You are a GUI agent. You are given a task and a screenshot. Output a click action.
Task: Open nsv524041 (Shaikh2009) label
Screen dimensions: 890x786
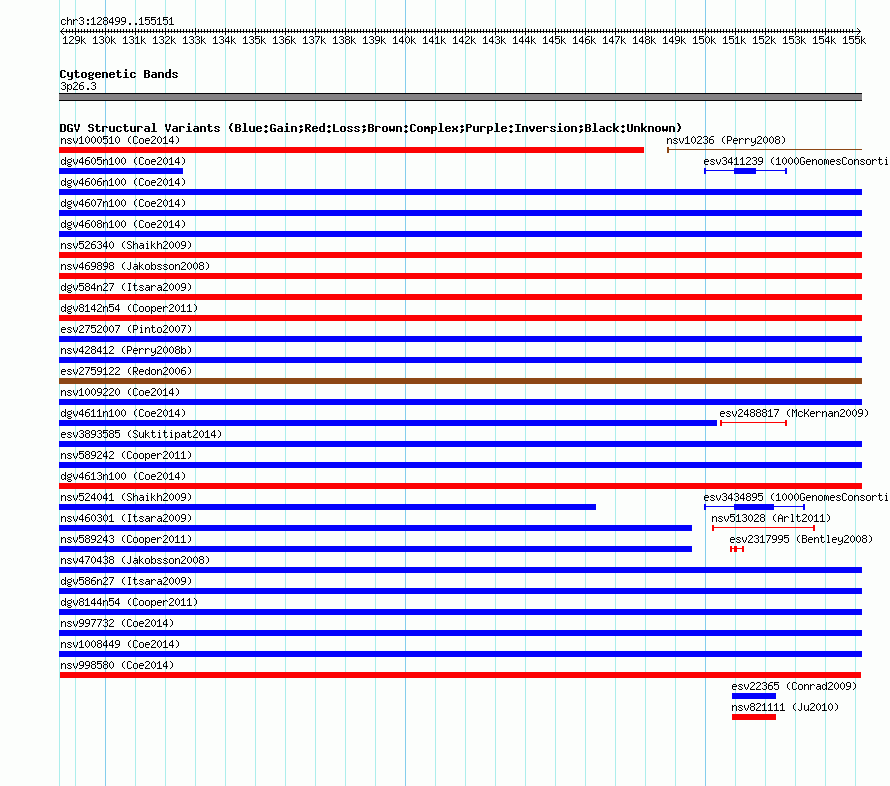[x=126, y=497]
